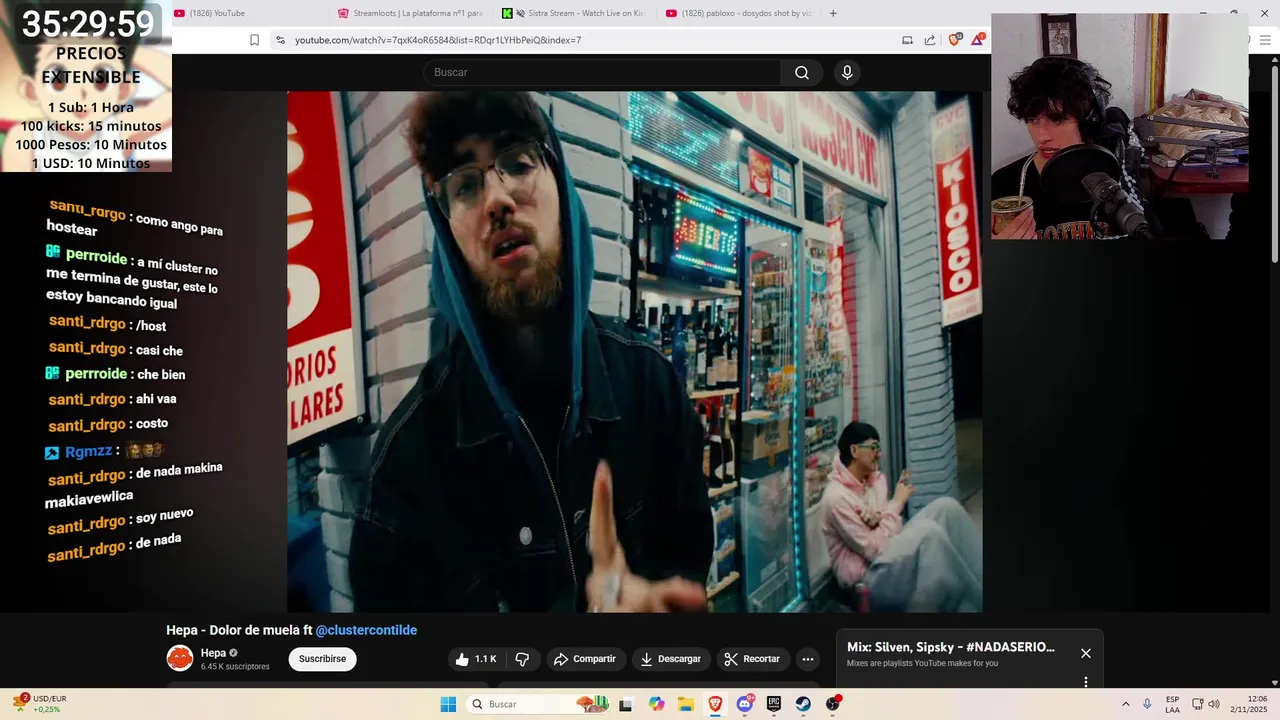The width and height of the screenshot is (1280, 720).
Task: Click the tray microphone icon
Action: pos(1147,704)
